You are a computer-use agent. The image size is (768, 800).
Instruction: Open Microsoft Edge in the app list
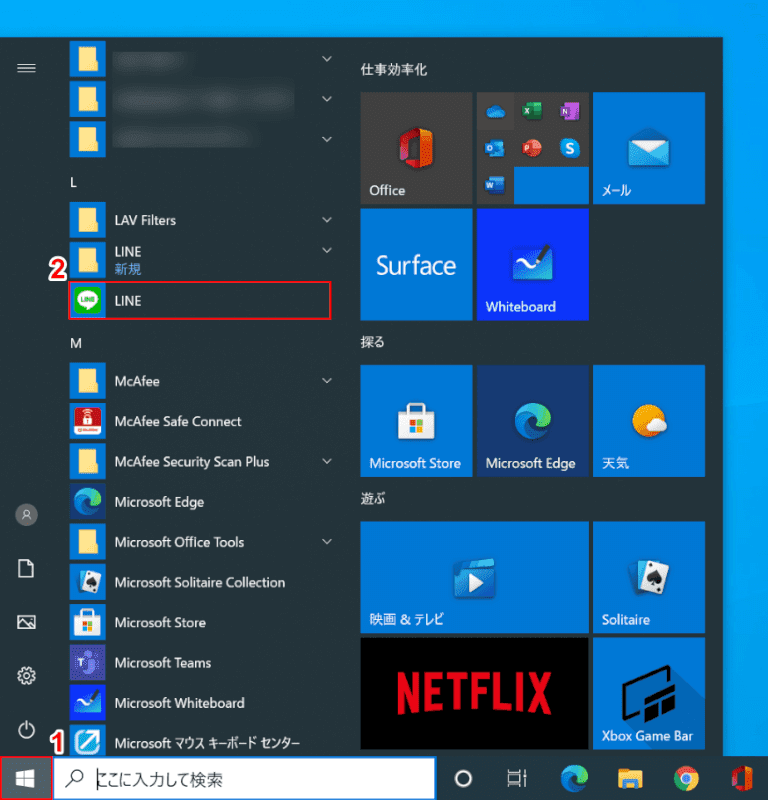pos(200,502)
